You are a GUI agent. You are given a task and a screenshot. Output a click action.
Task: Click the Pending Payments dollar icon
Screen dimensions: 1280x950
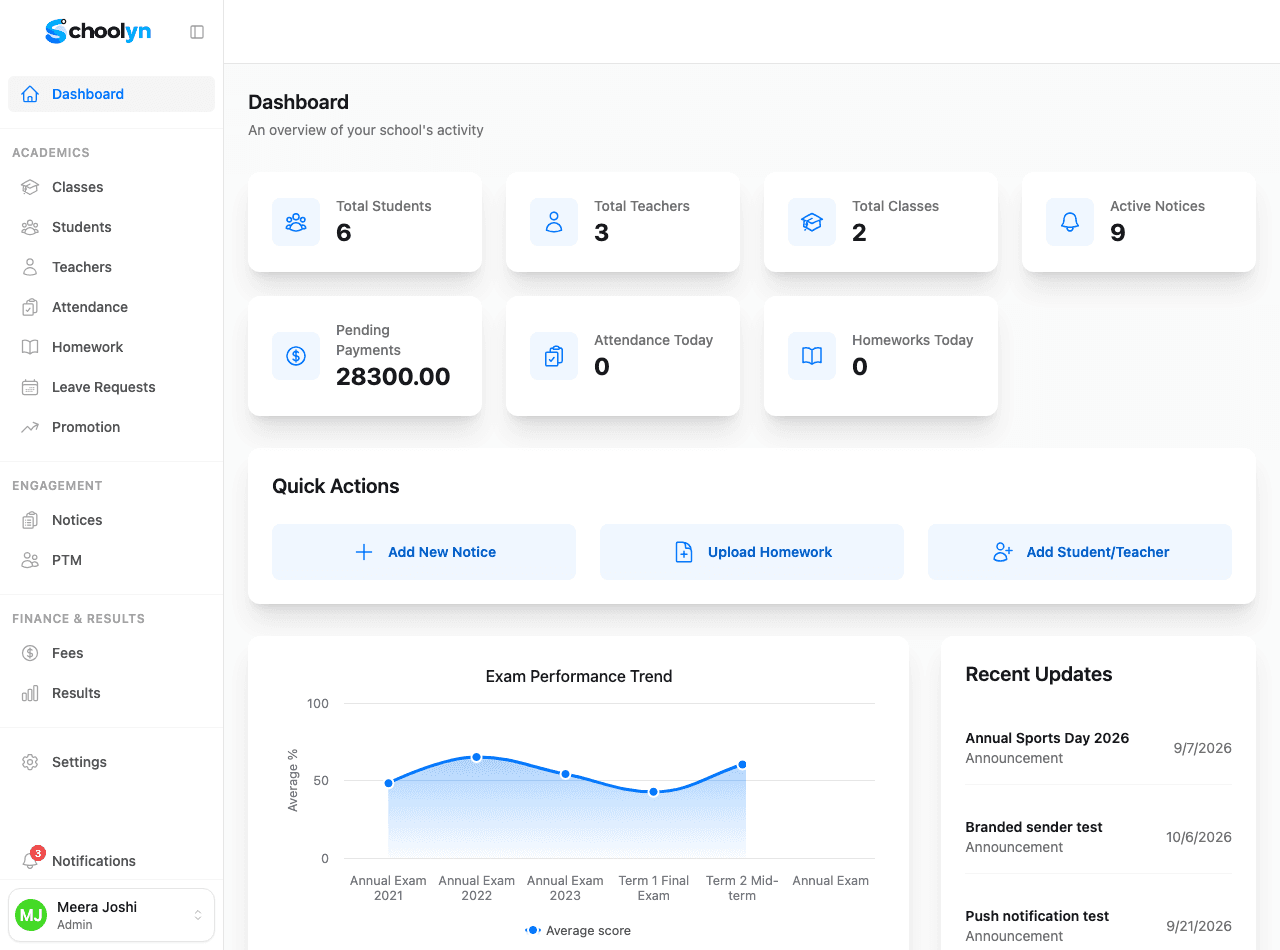coord(296,356)
